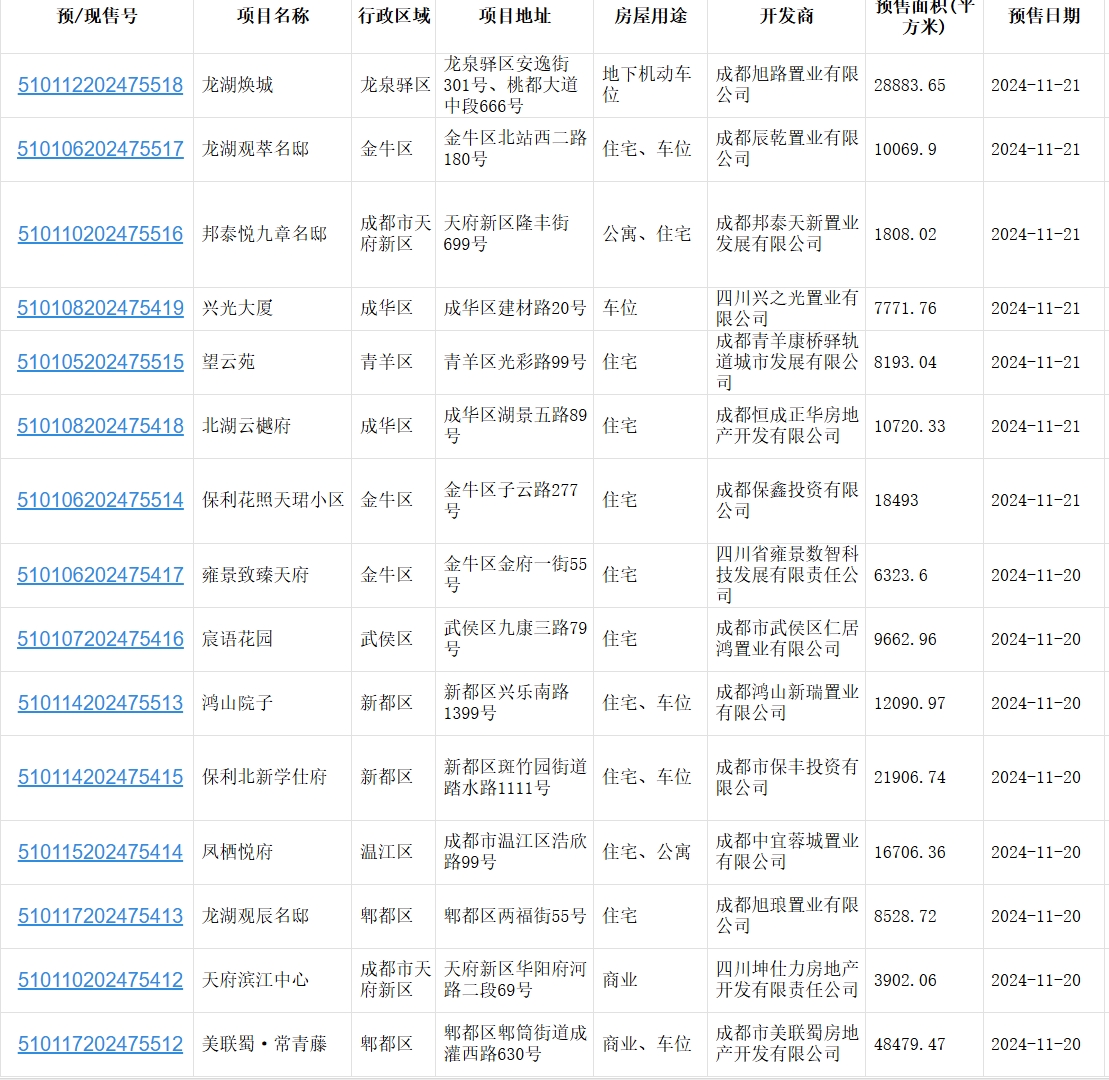Open presale link 510106202475417
The width and height of the screenshot is (1109, 1080).
click(x=100, y=575)
